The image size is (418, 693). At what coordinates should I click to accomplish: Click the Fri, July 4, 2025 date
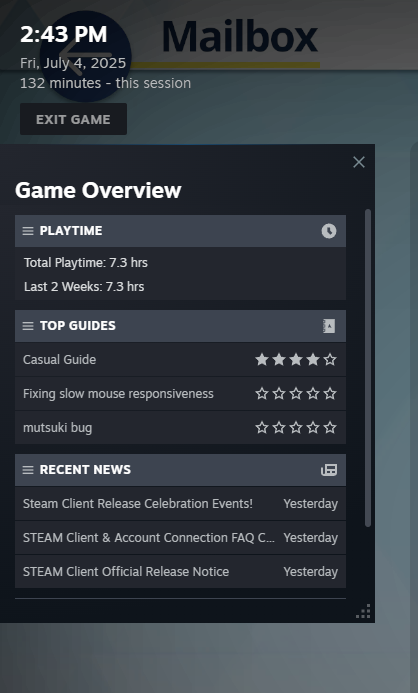(x=73, y=63)
